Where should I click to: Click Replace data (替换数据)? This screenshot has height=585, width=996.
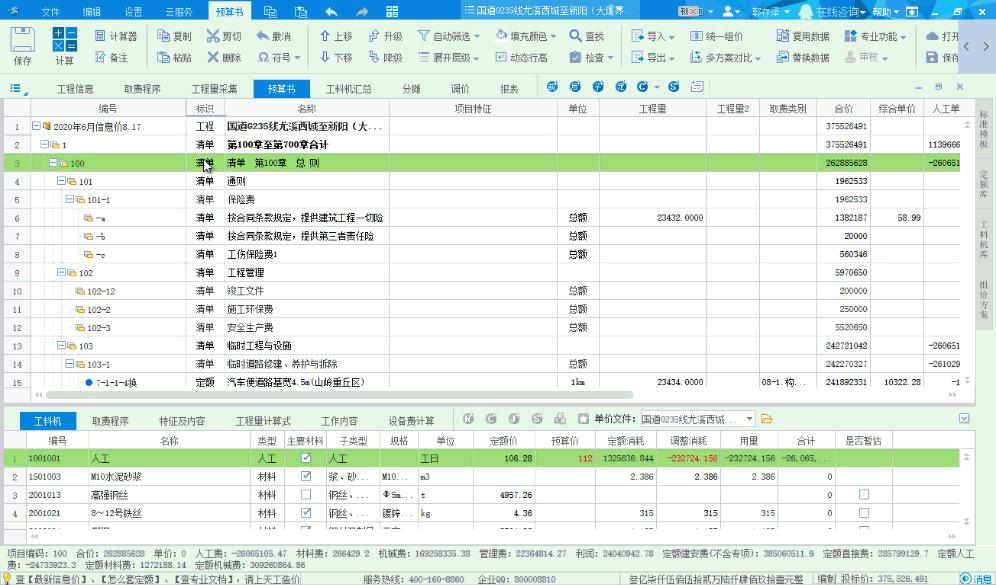(803, 57)
